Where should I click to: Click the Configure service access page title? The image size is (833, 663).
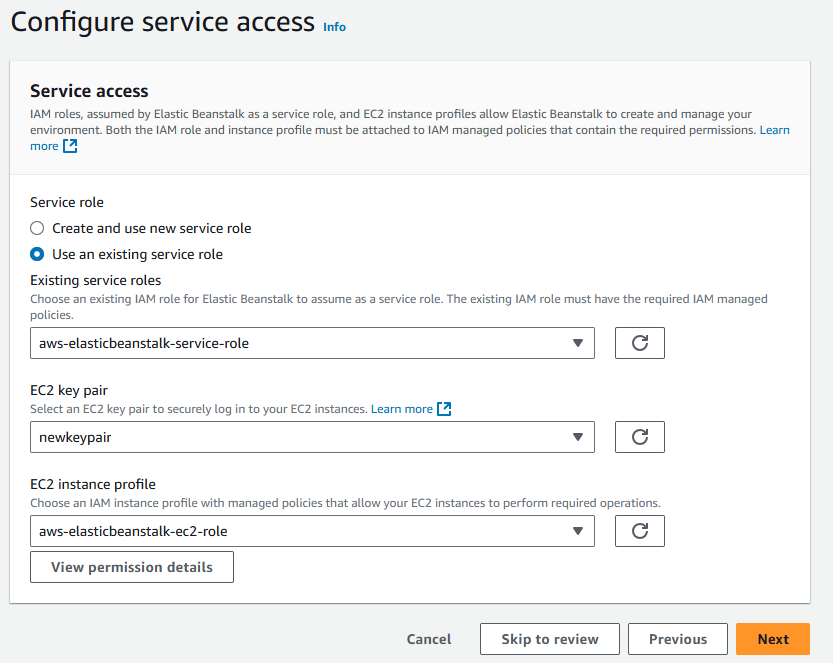[x=163, y=22]
